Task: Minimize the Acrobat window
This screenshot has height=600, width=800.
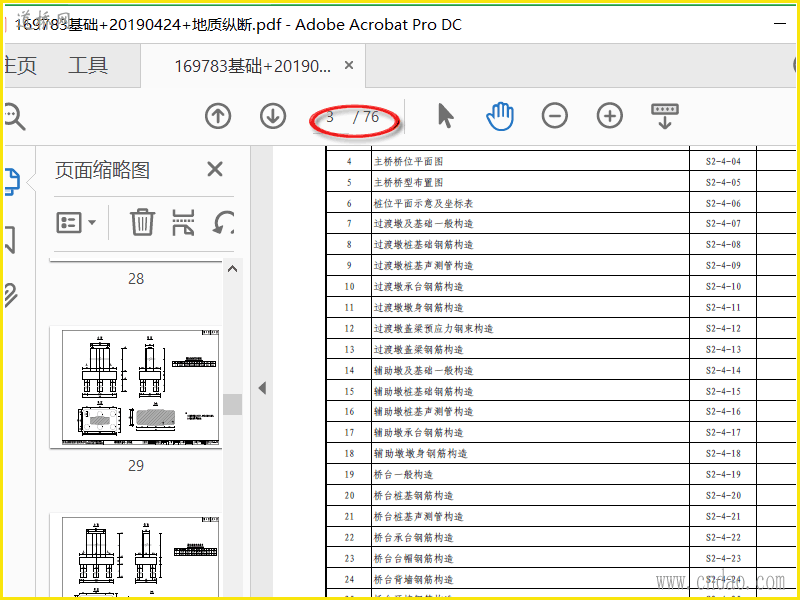Action: coord(780,23)
